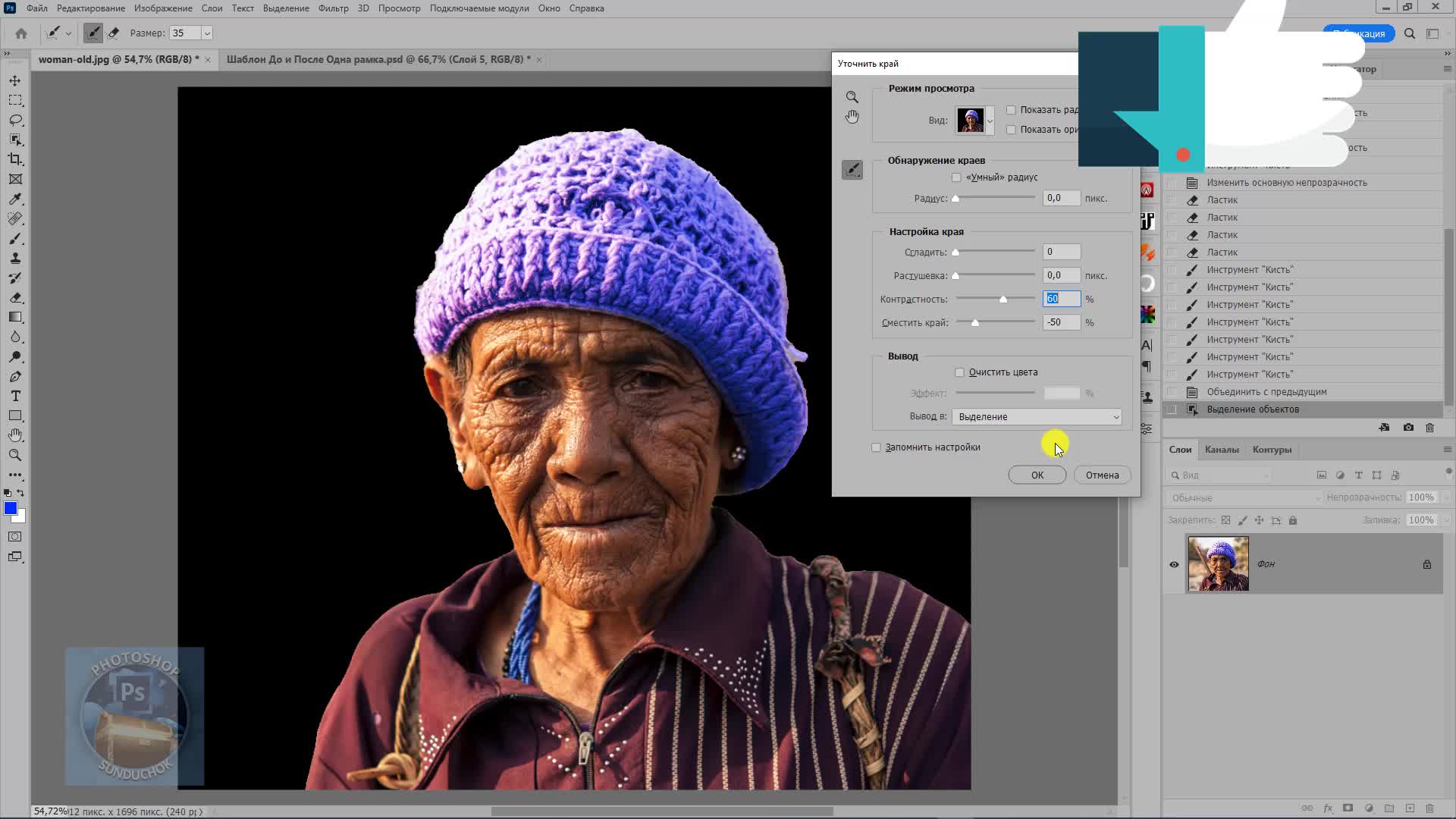The height and width of the screenshot is (819, 1456).
Task: Select the Blur tool
Action: pos(15,337)
